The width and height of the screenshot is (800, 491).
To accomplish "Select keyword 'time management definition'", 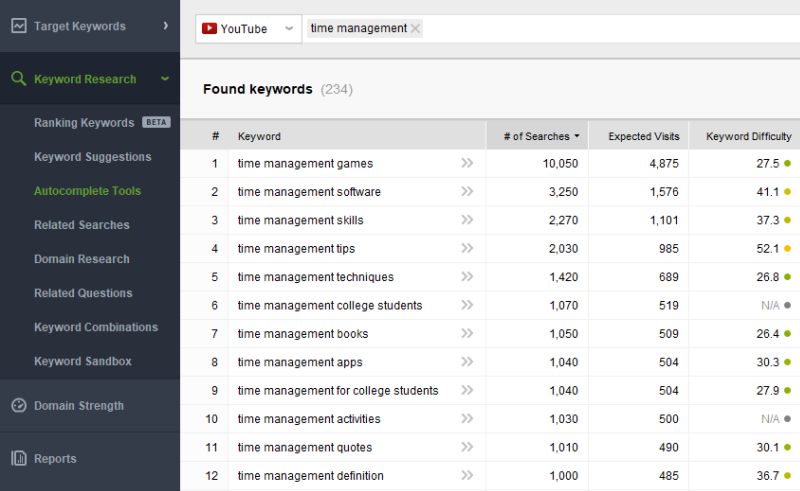I will (x=311, y=476).
